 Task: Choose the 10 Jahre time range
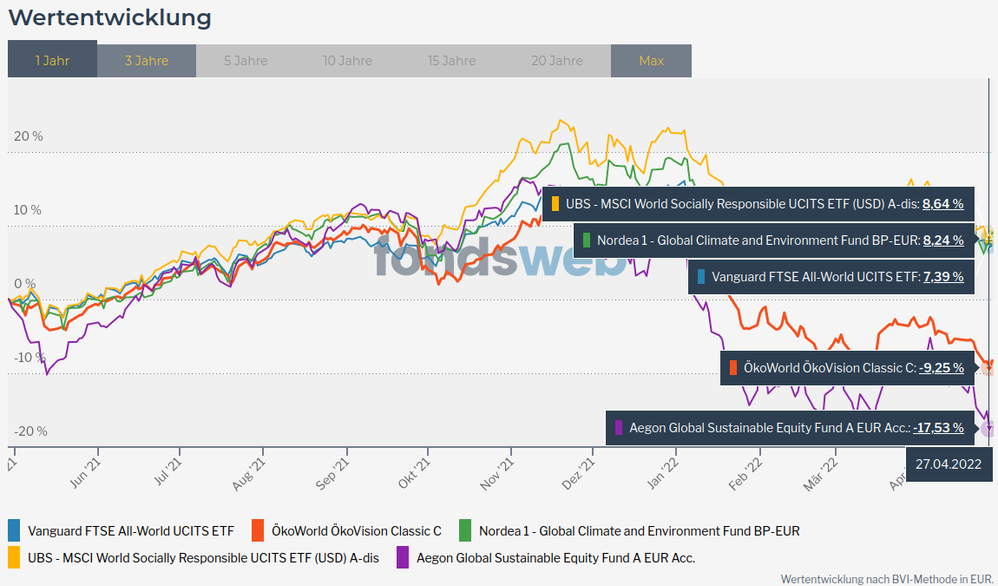(x=348, y=60)
